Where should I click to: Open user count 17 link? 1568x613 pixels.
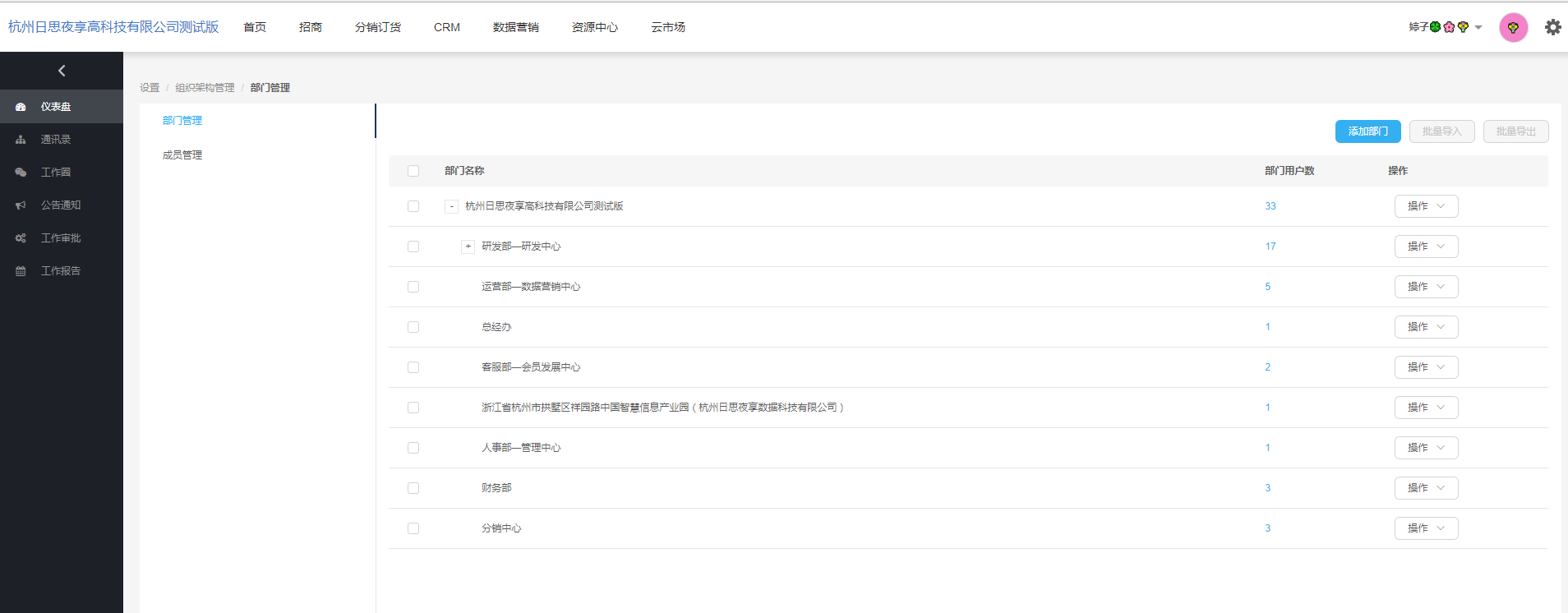(x=1271, y=247)
